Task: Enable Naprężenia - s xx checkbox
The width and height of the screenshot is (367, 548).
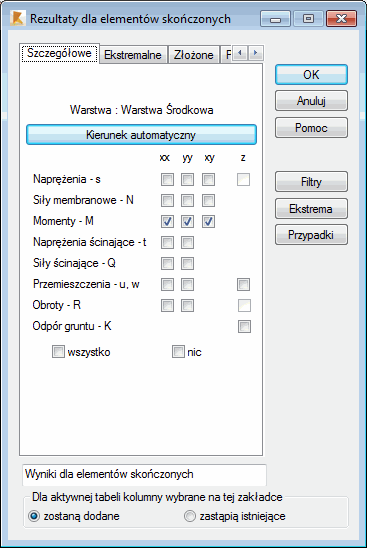Action: [167, 180]
